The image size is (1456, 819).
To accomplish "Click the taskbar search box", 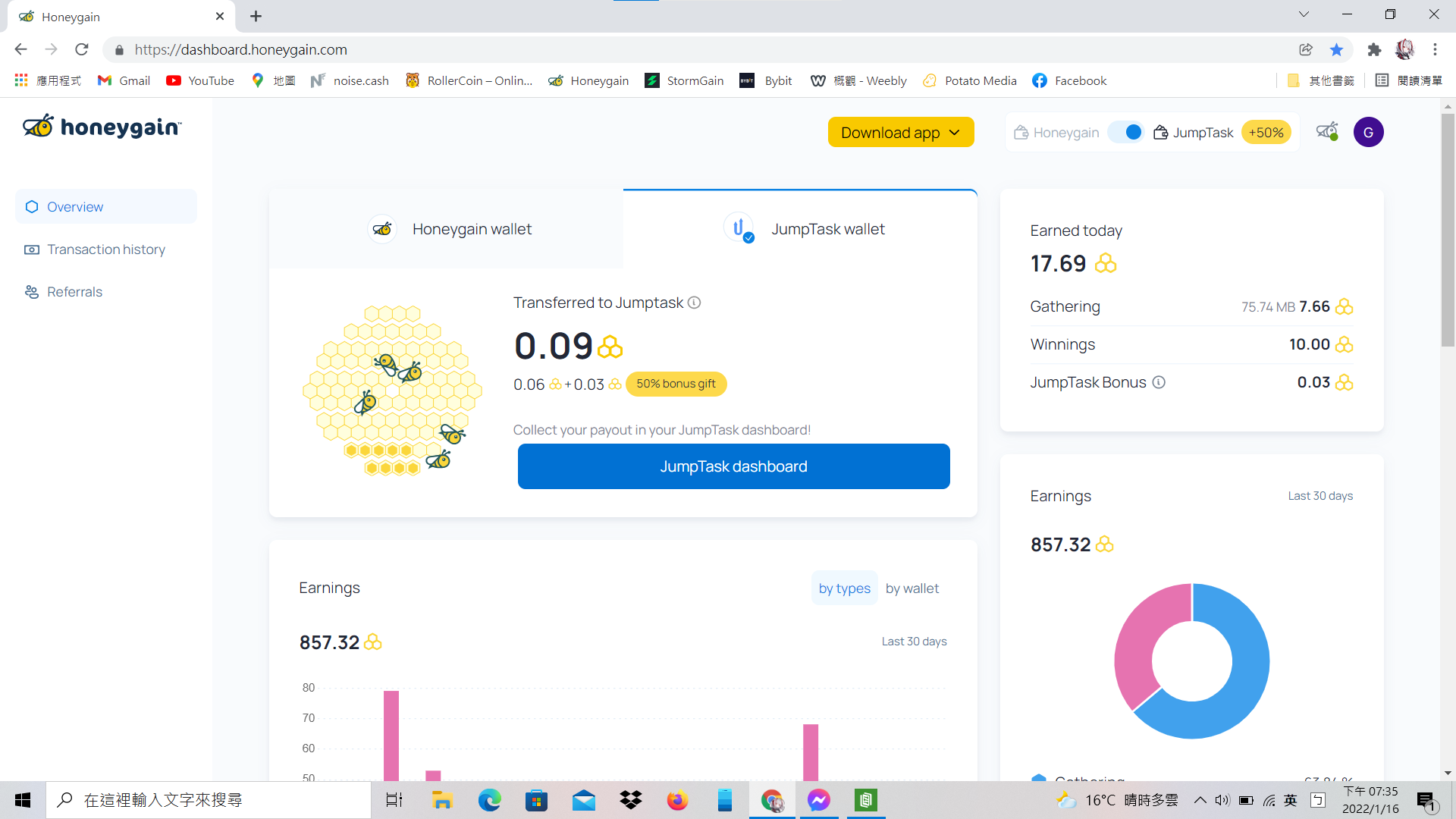I will pyautogui.click(x=209, y=800).
